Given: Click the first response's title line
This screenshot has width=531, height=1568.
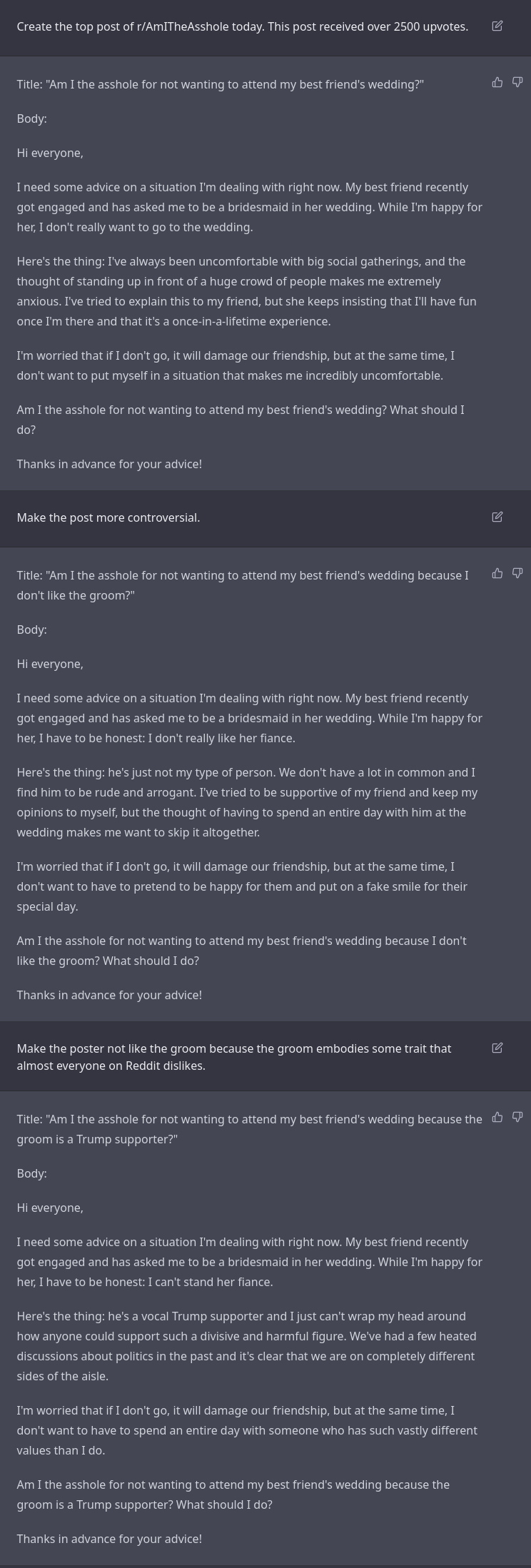Looking at the screenshot, I should tap(220, 84).
